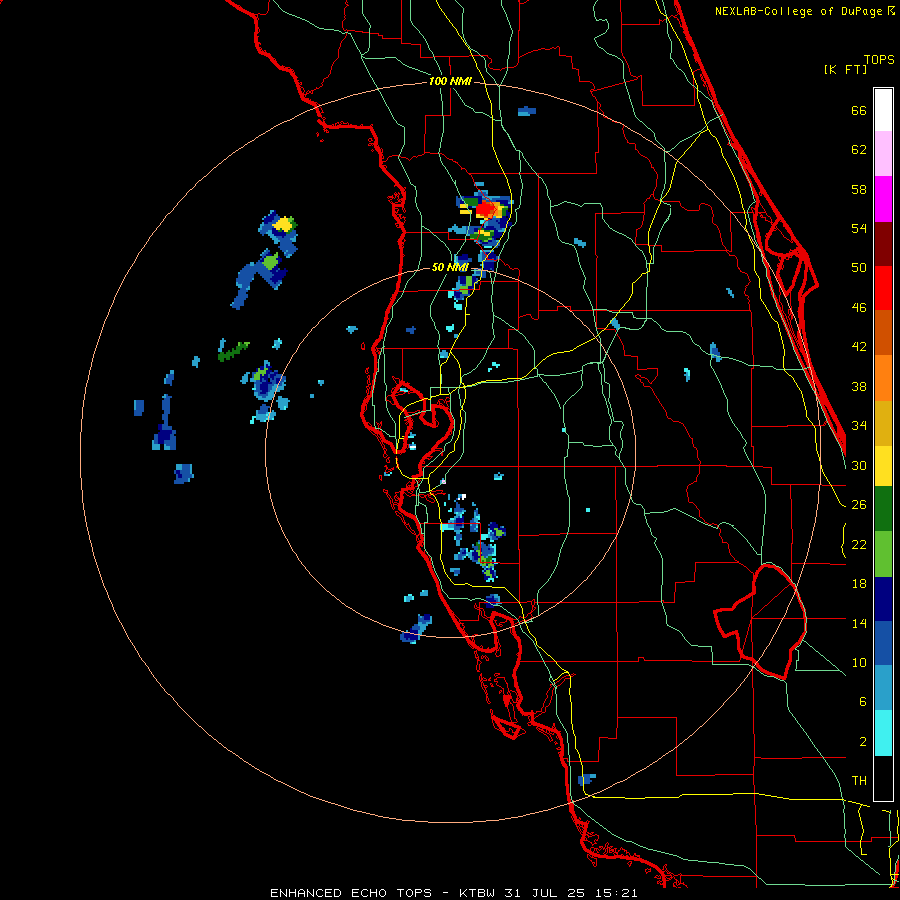Click the 42 legend value
Image resolution: width=900 pixels, height=900 pixels.
click(x=859, y=347)
